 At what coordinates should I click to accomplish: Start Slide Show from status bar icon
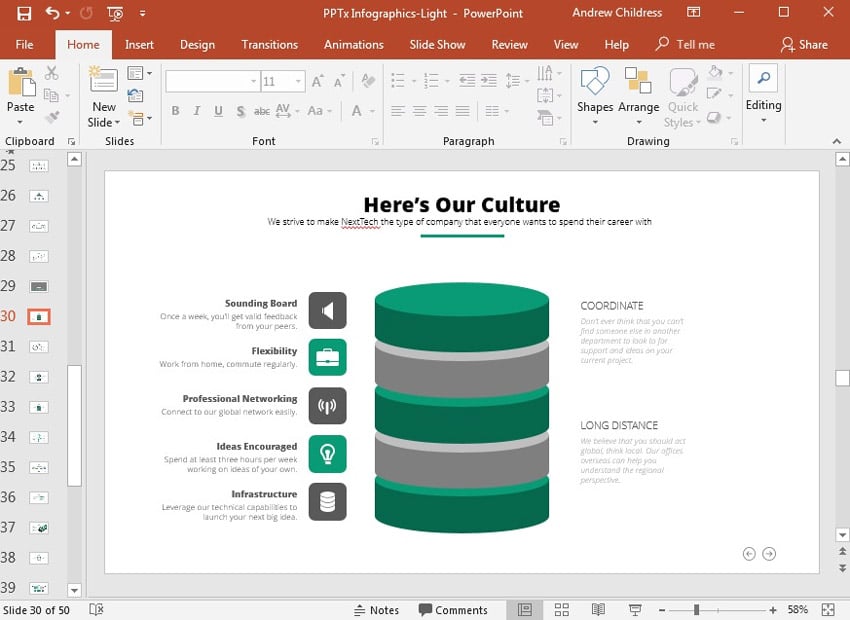click(634, 610)
